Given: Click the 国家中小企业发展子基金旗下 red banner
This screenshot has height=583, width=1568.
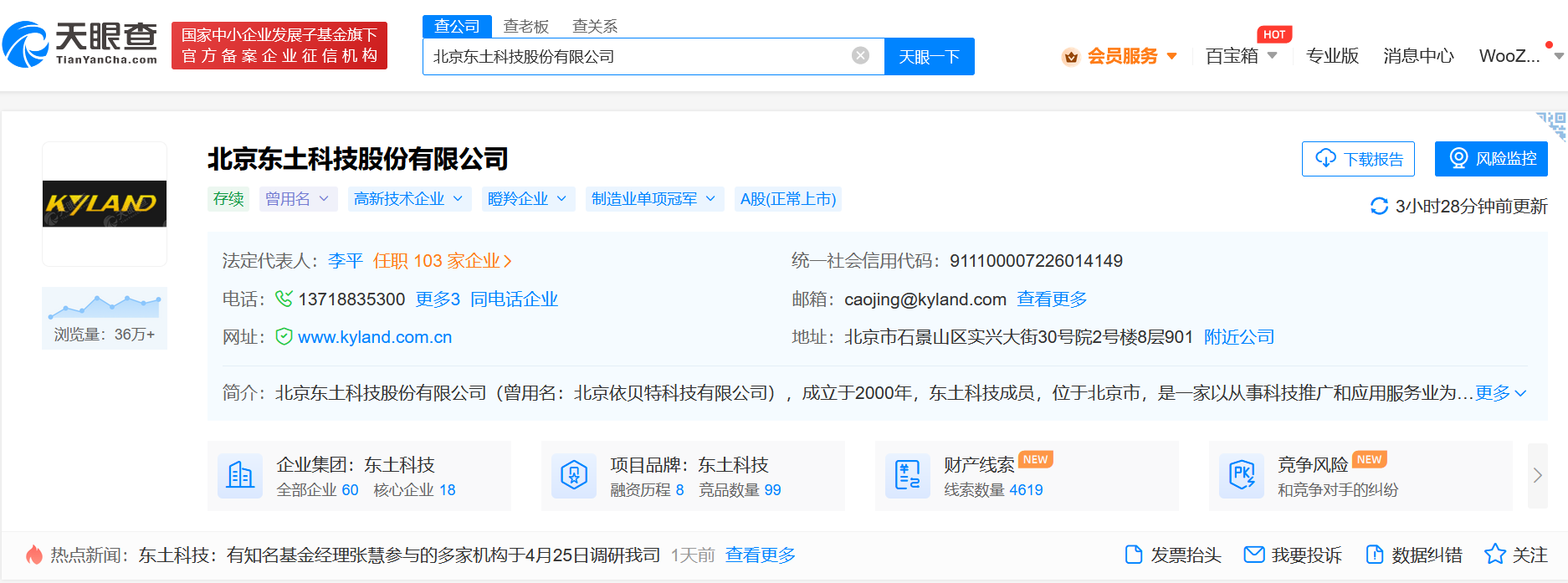Looking at the screenshot, I should pyautogui.click(x=279, y=45).
